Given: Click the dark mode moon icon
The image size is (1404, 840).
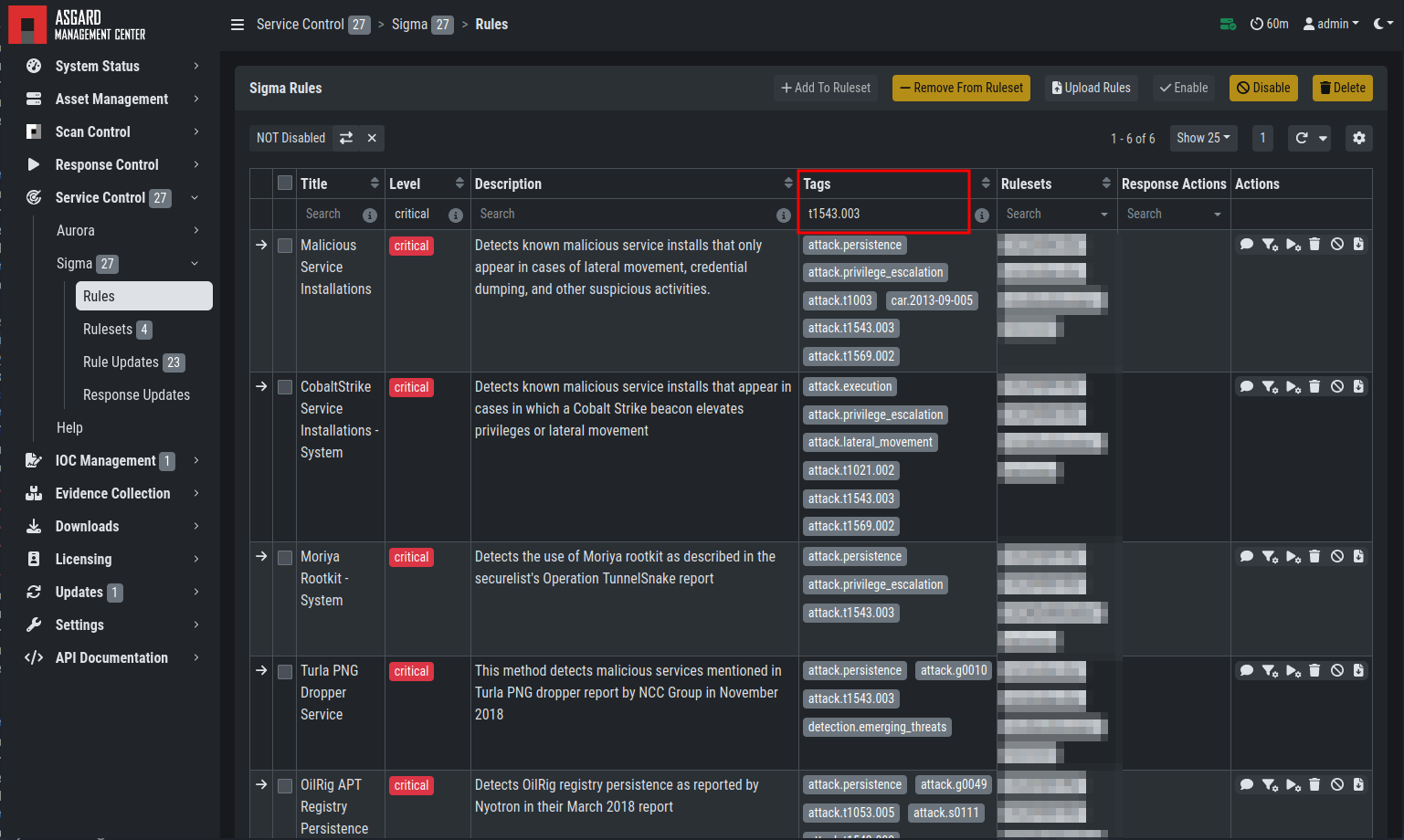Looking at the screenshot, I should coord(1378,24).
